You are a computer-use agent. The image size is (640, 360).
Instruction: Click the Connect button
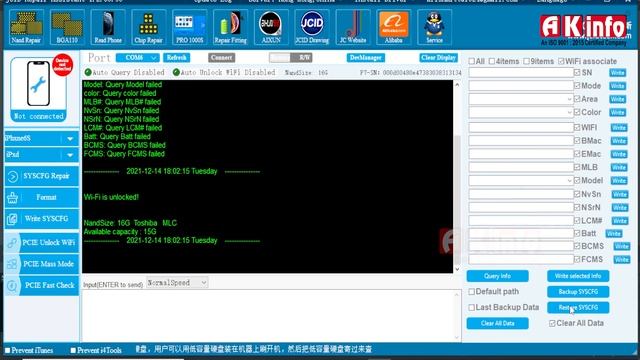tap(221, 58)
